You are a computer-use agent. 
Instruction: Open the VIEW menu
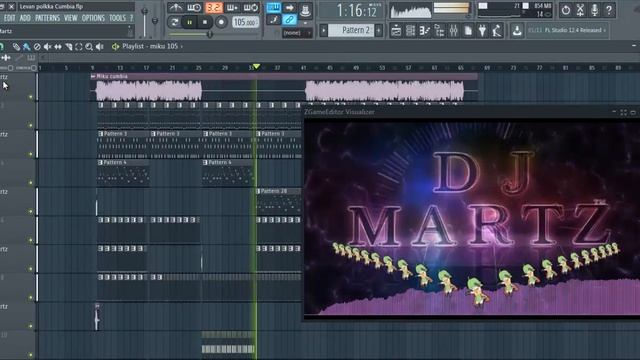pyautogui.click(x=71, y=18)
